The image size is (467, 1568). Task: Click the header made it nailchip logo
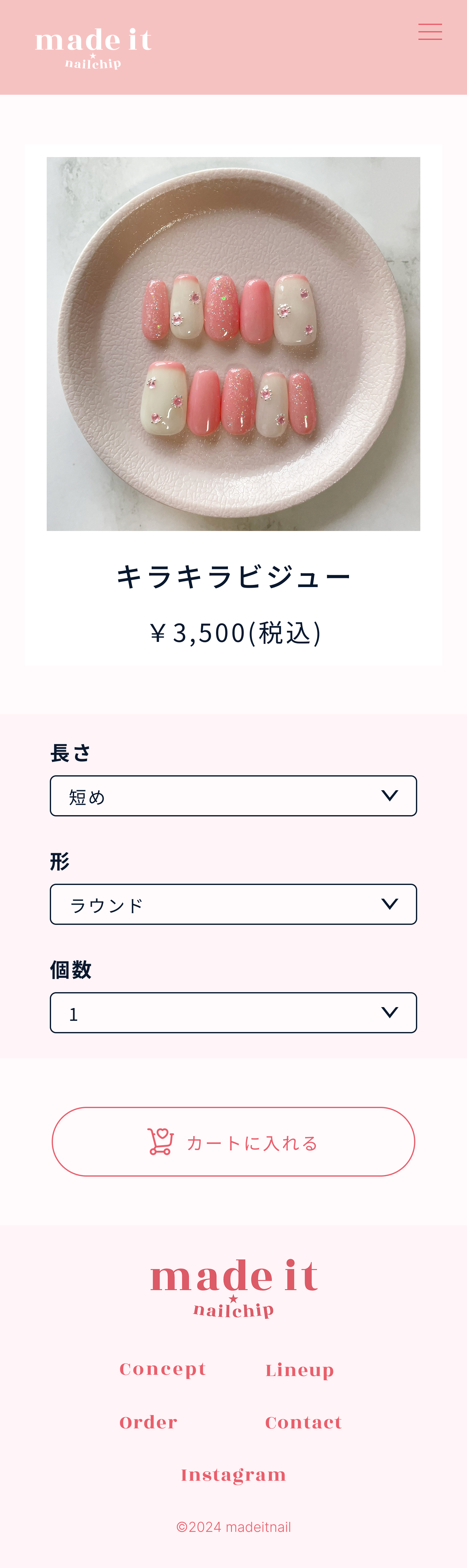coord(94,47)
